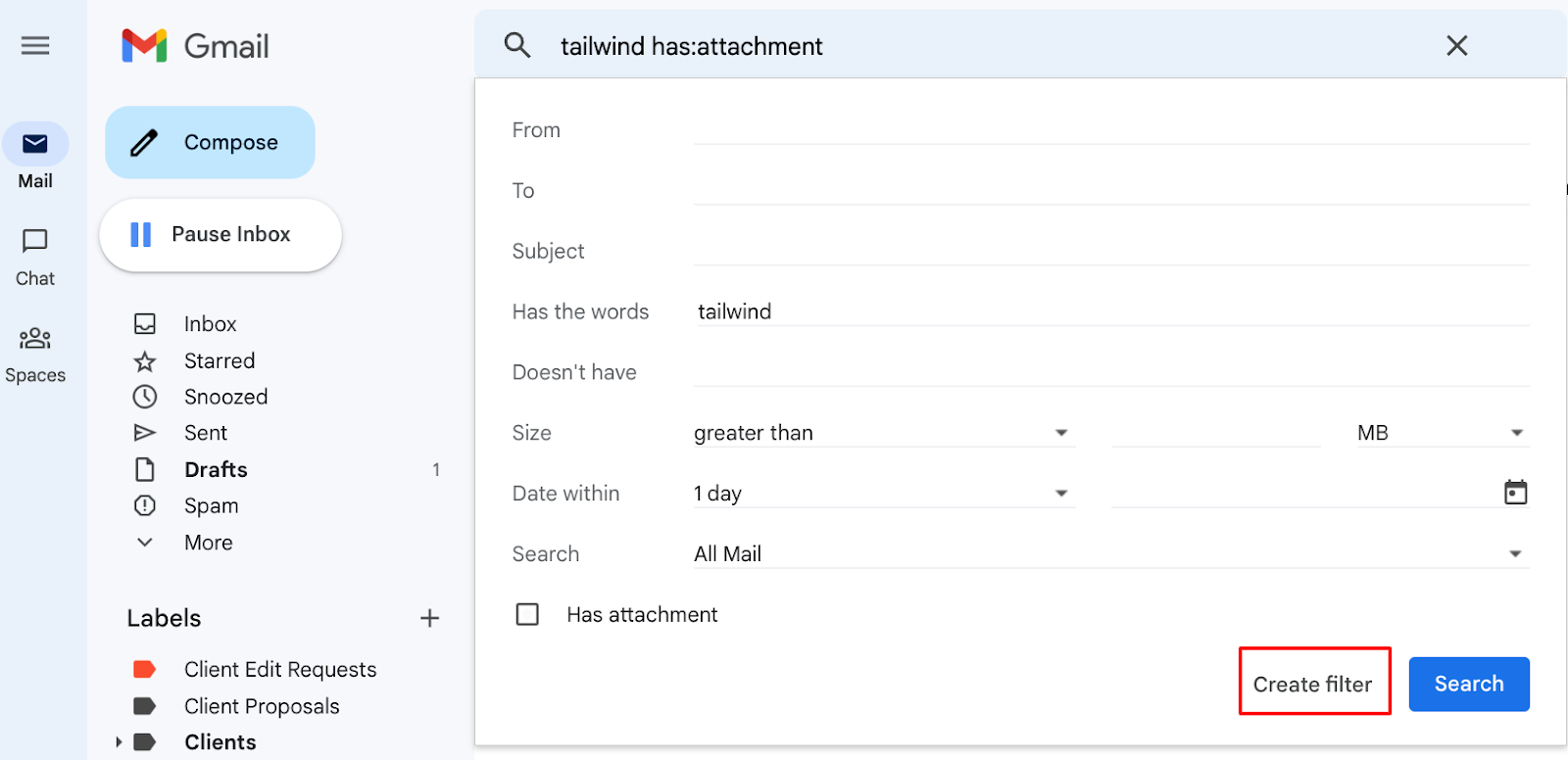
Task: Click the 'Labels' heading text
Action: tap(164, 618)
